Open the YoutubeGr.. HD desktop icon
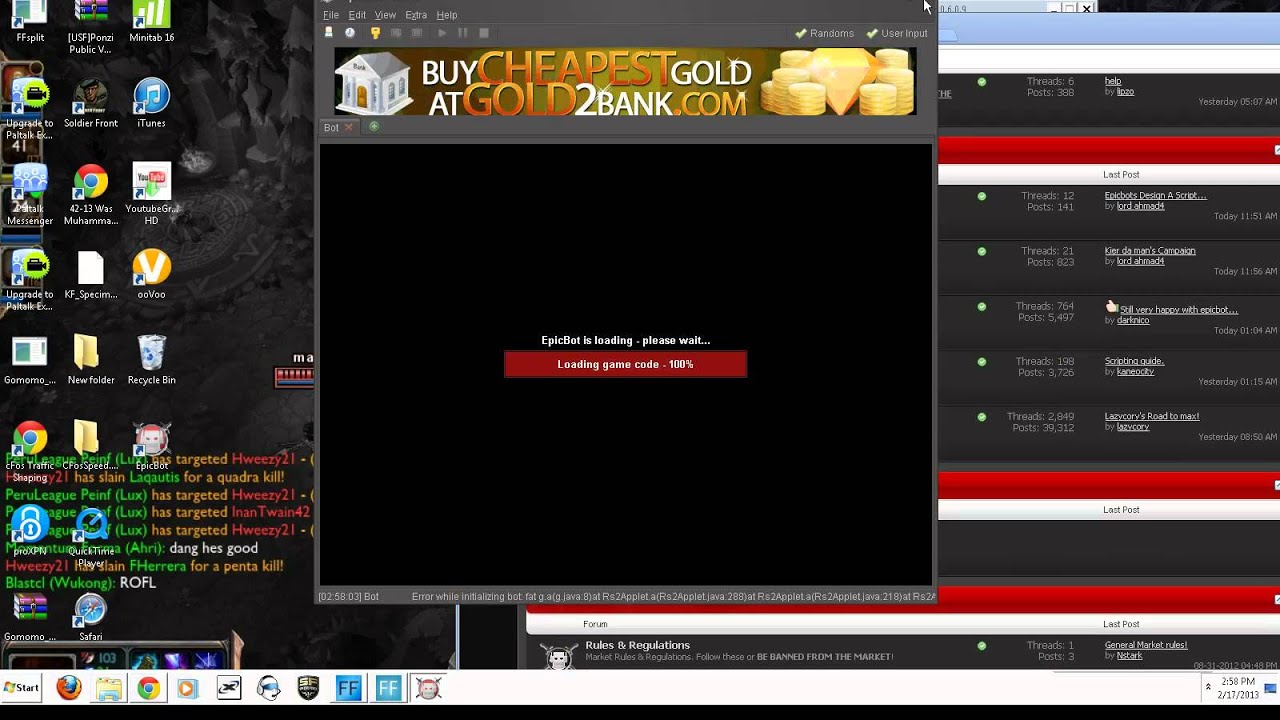Image resolution: width=1280 pixels, height=720 pixels. coord(151,194)
